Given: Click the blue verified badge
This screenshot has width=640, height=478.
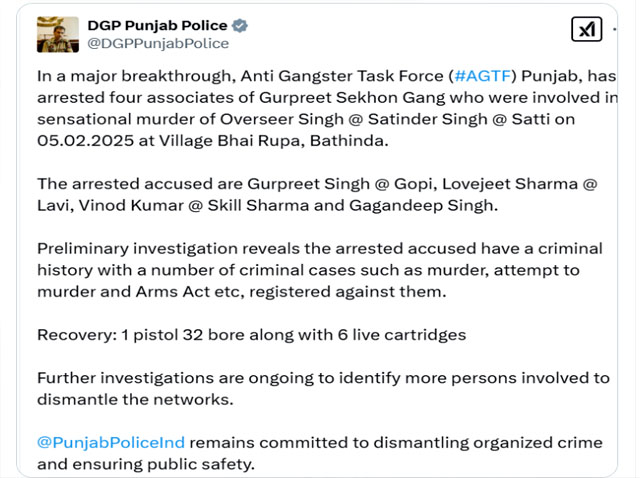Looking at the screenshot, I should point(240,26).
